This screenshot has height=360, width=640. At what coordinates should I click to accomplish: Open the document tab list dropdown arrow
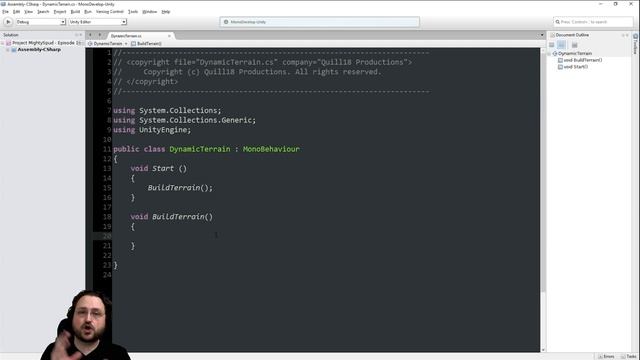pyautogui.click(x=542, y=35)
